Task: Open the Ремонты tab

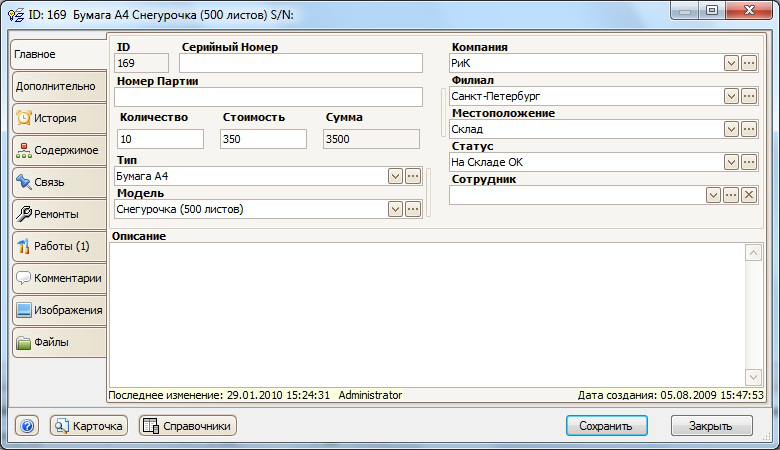Action: (59, 214)
